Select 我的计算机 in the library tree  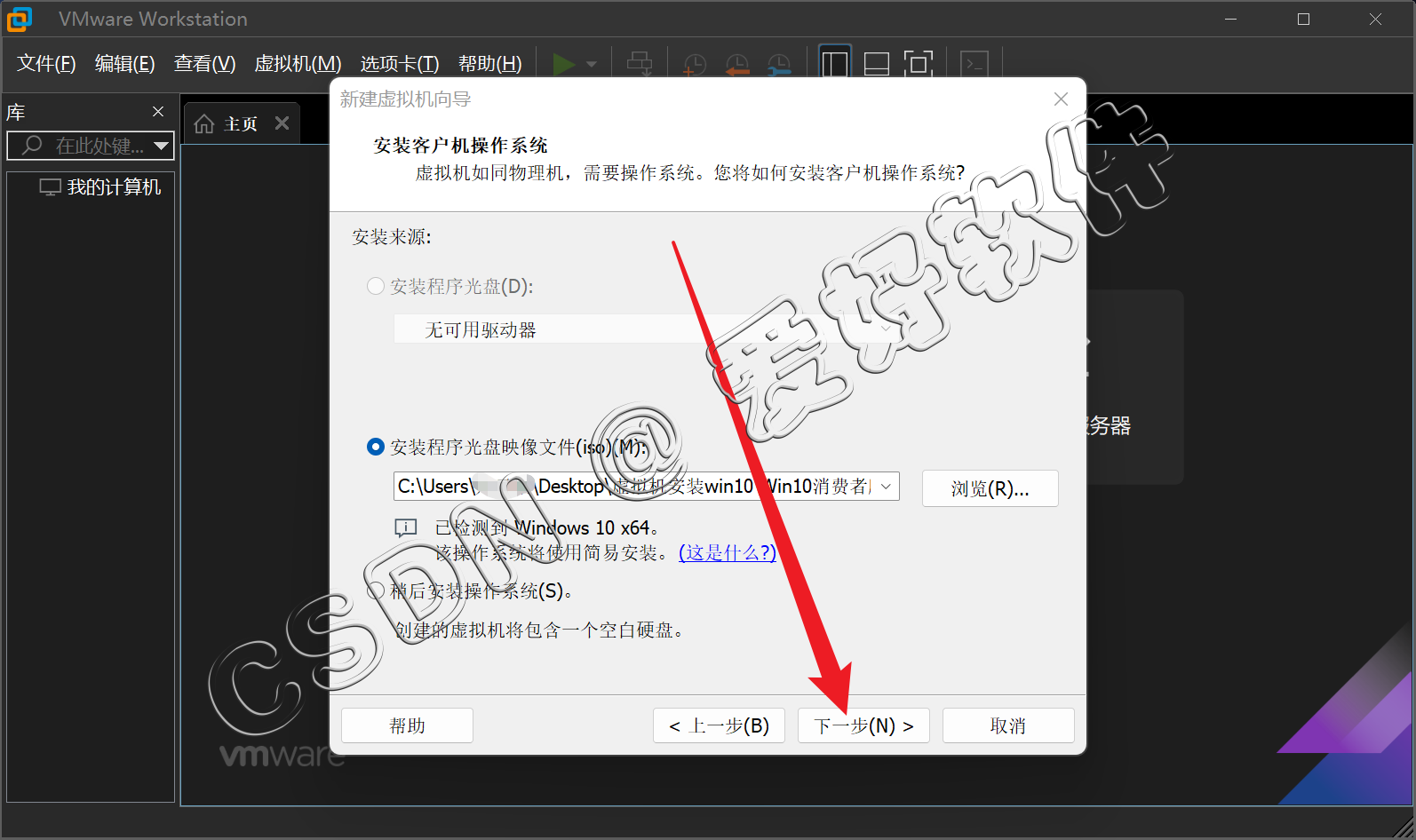click(100, 187)
